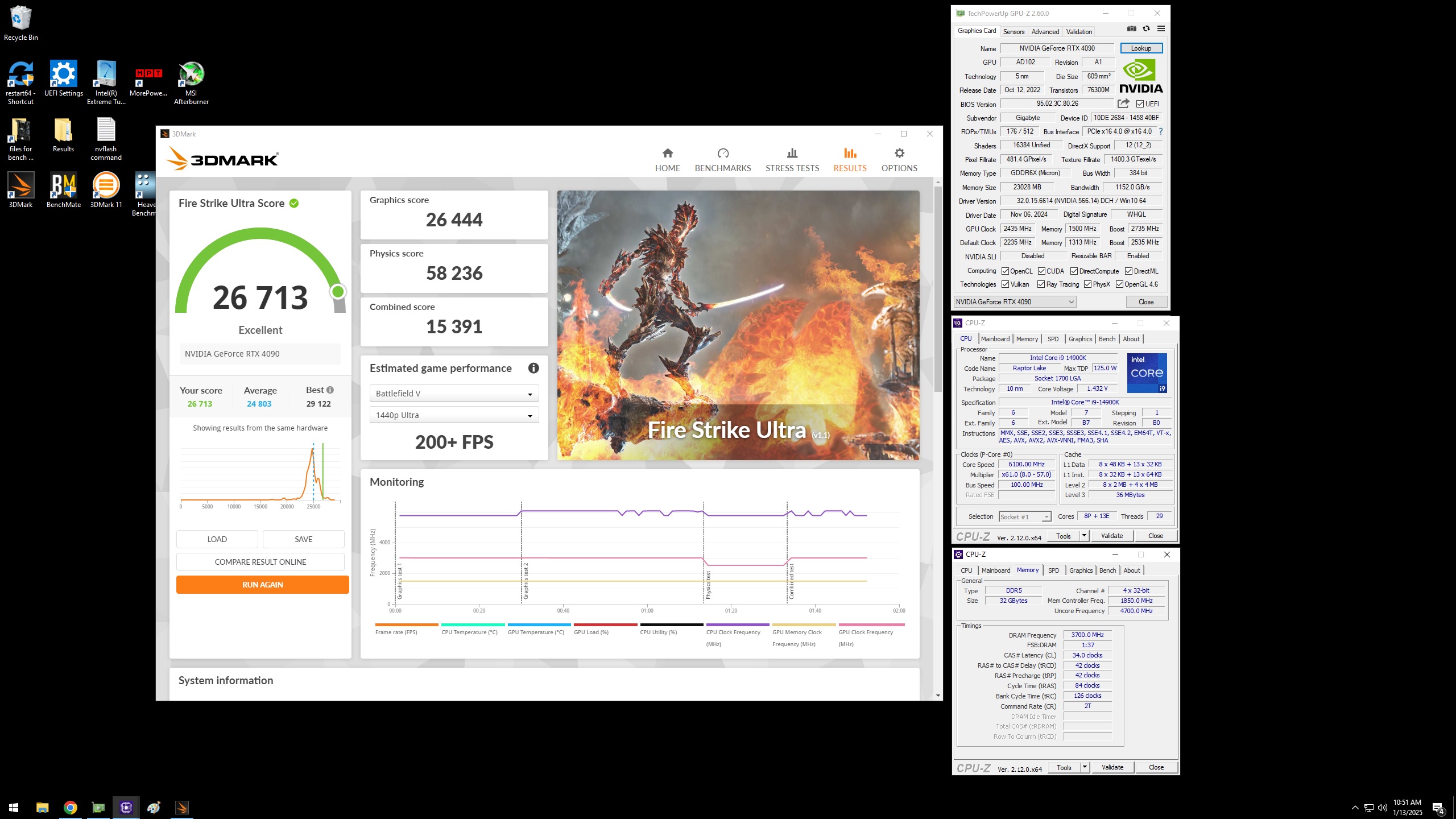Viewport: 1456px width, 819px height.
Task: Open the Mainboard tab in the upper CPU-Z window
Action: [995, 339]
